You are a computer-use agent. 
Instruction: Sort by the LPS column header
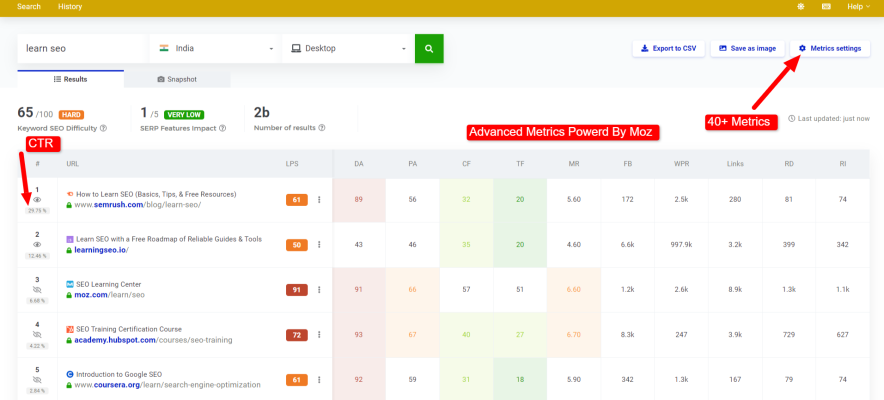pyautogui.click(x=292, y=164)
